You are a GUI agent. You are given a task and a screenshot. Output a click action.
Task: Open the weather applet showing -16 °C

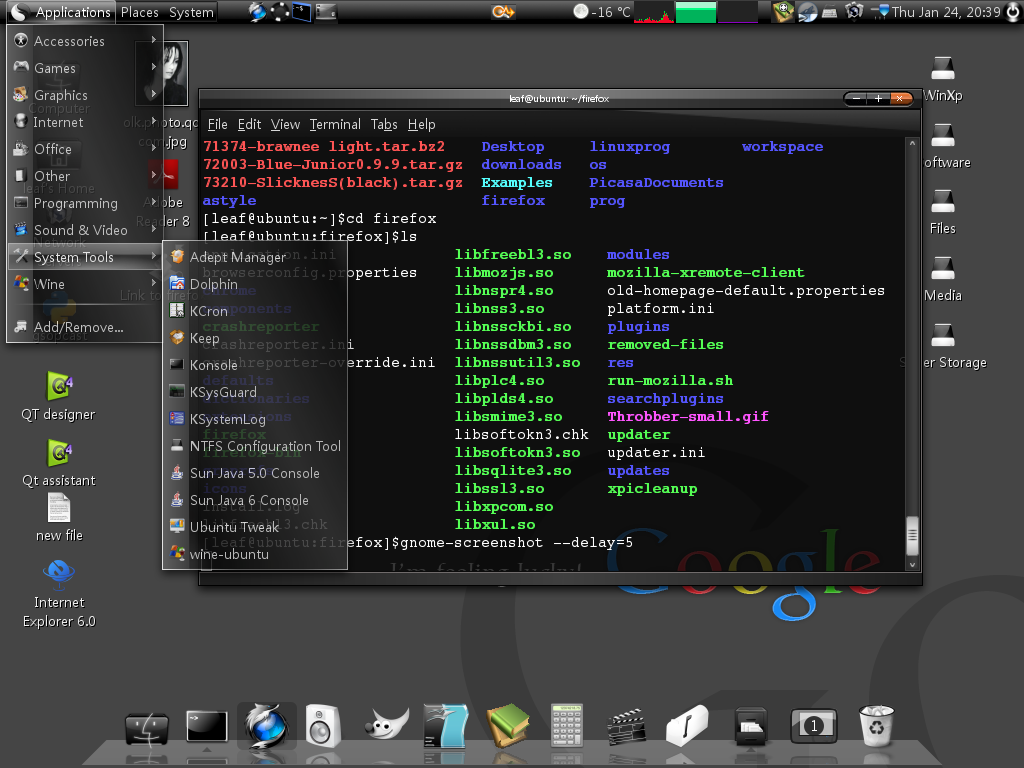[x=601, y=12]
